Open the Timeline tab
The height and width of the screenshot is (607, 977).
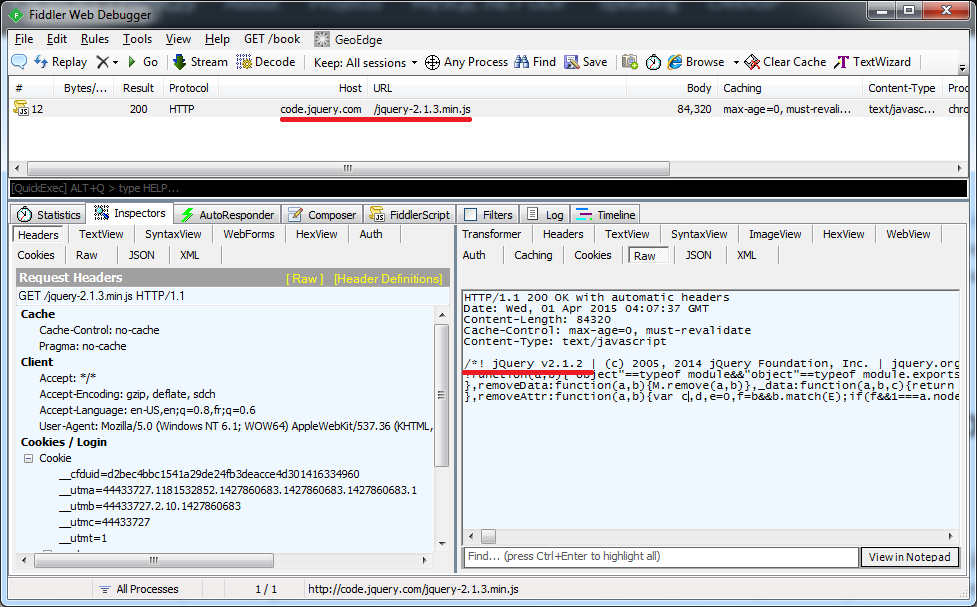pyautogui.click(x=606, y=214)
